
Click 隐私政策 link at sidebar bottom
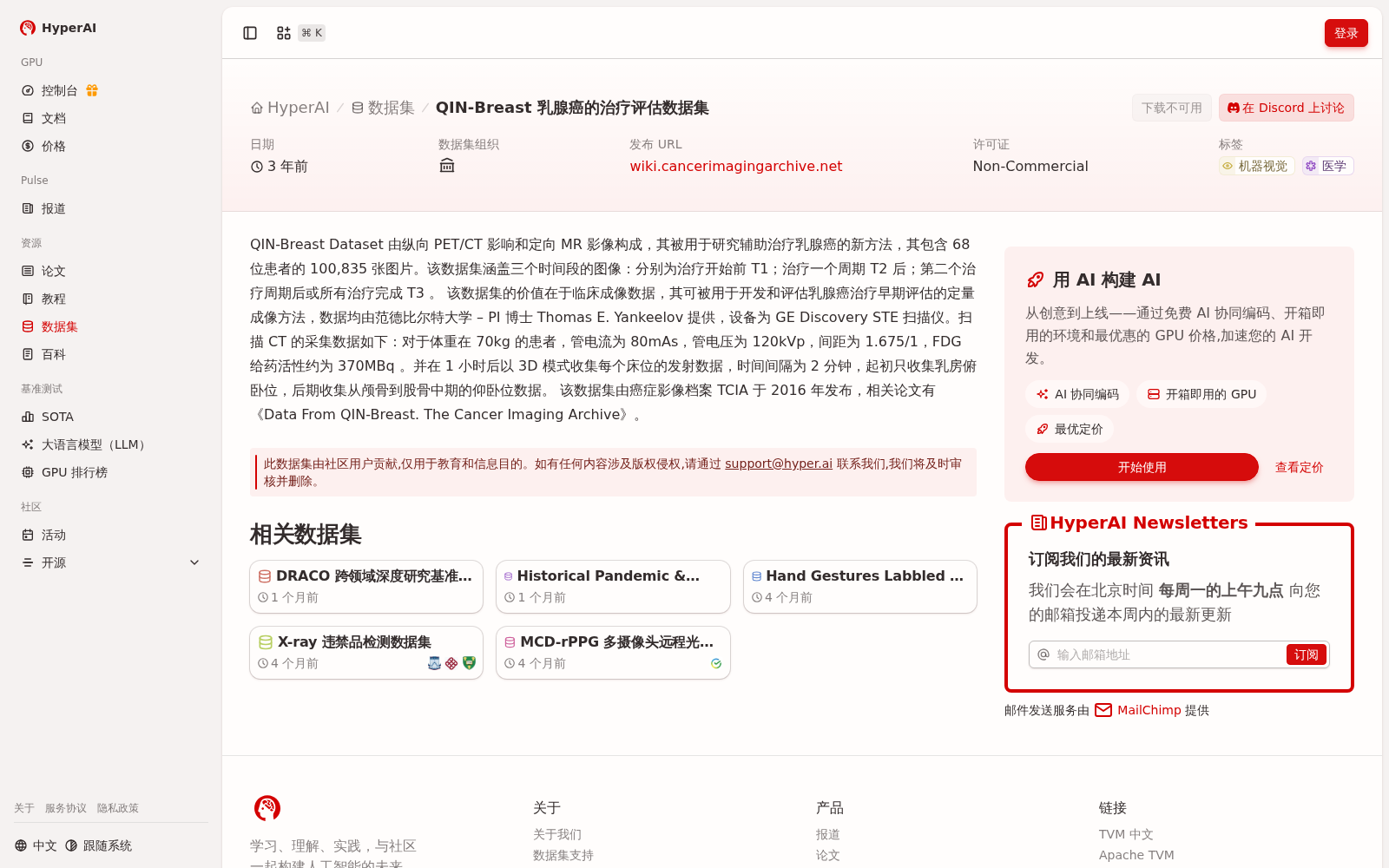[x=118, y=808]
